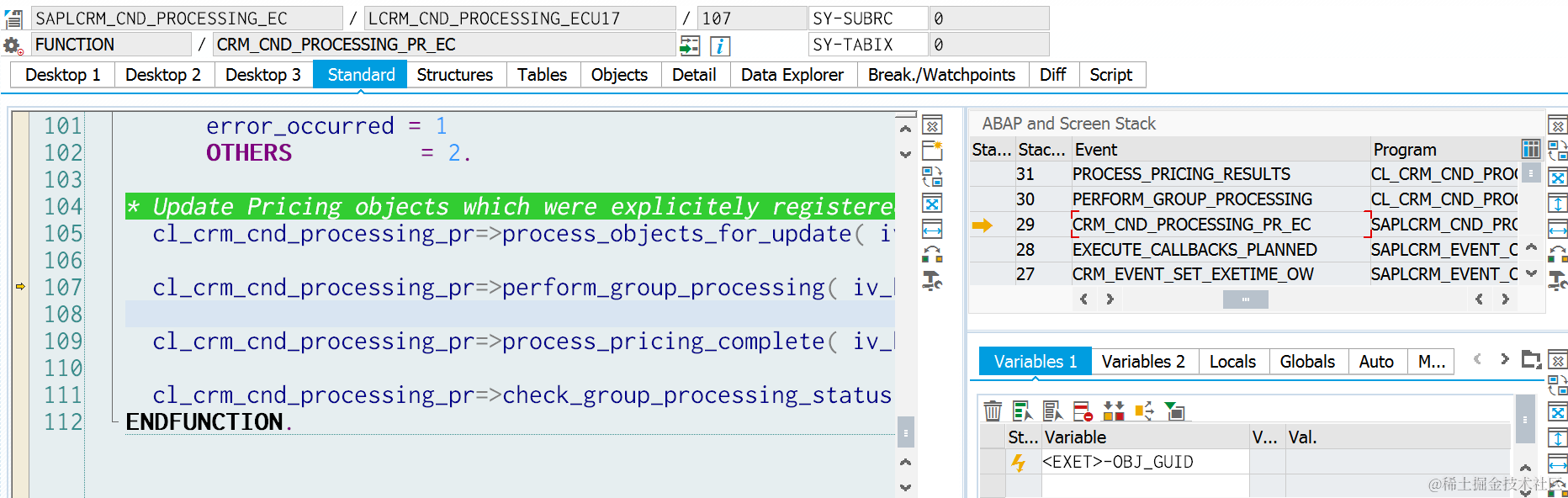
Task: Open Services of the source code tool
Action: point(932,280)
